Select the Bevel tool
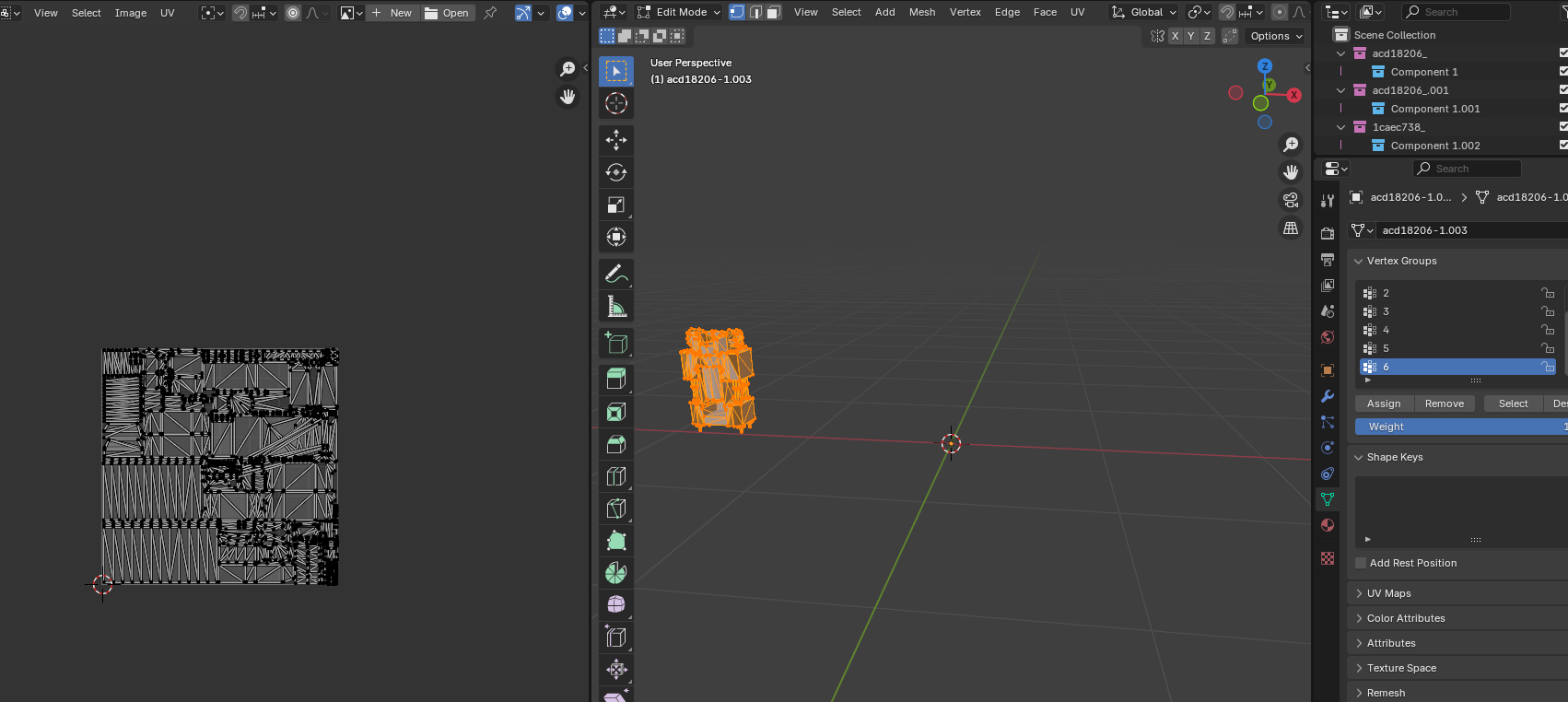This screenshot has height=702, width=1568. (x=616, y=444)
